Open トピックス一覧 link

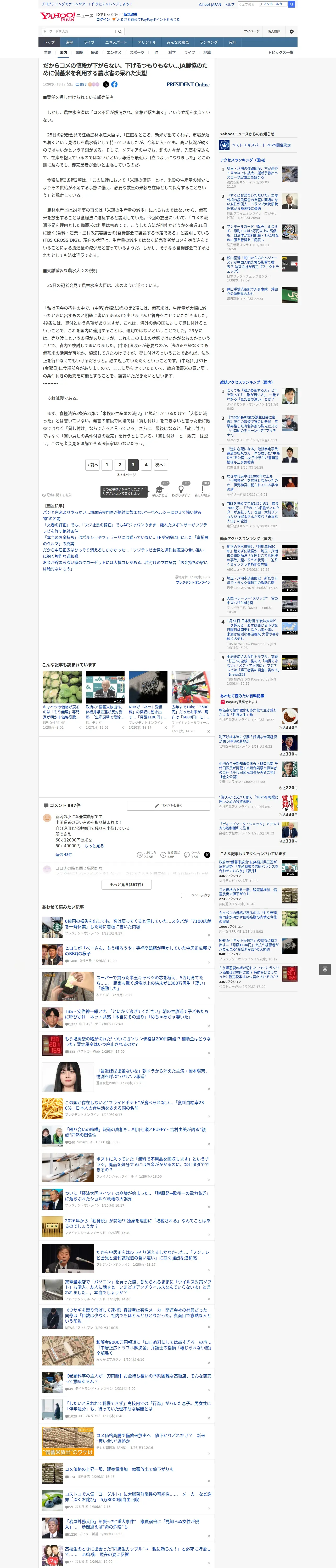click(281, 52)
